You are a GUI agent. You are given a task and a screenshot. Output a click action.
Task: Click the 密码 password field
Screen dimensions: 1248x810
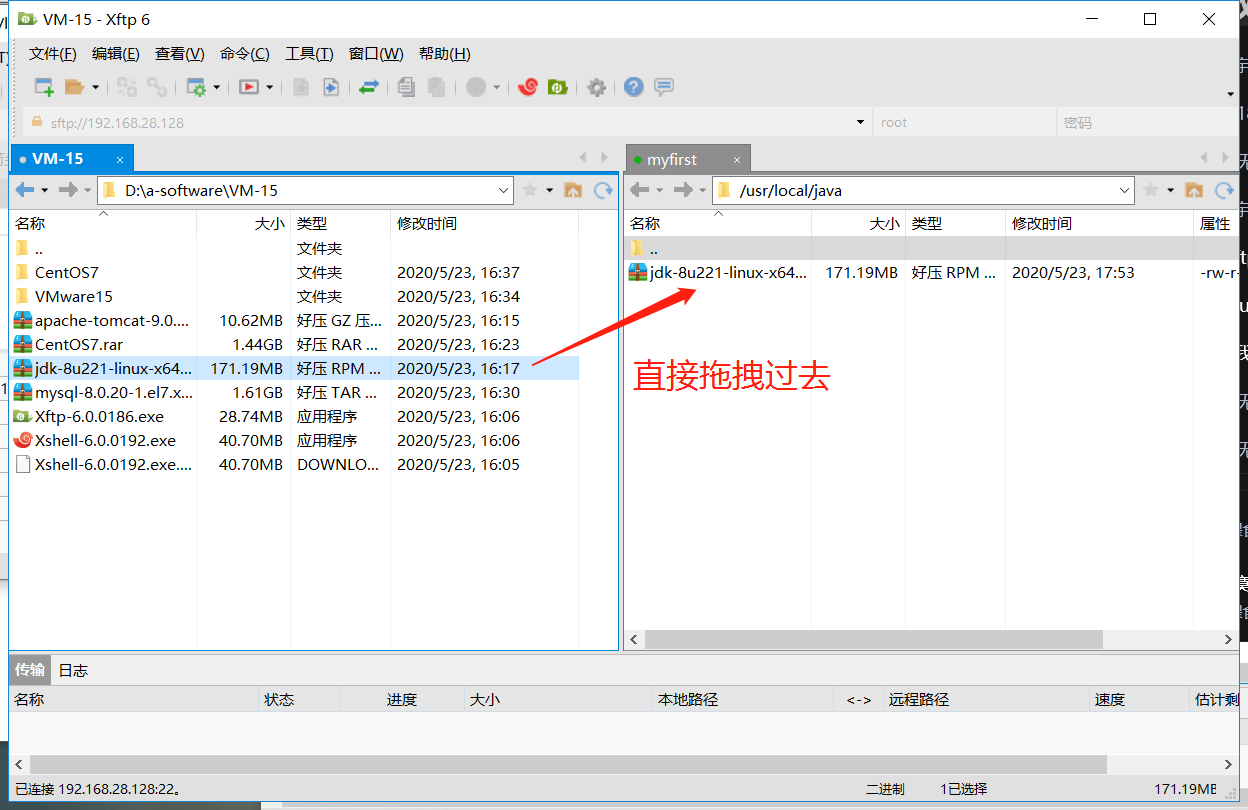(1147, 122)
